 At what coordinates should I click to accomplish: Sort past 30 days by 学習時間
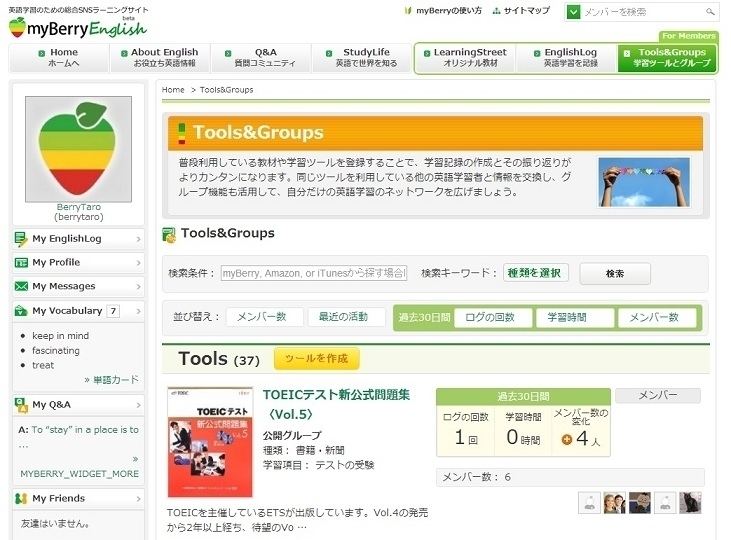[x=575, y=318]
